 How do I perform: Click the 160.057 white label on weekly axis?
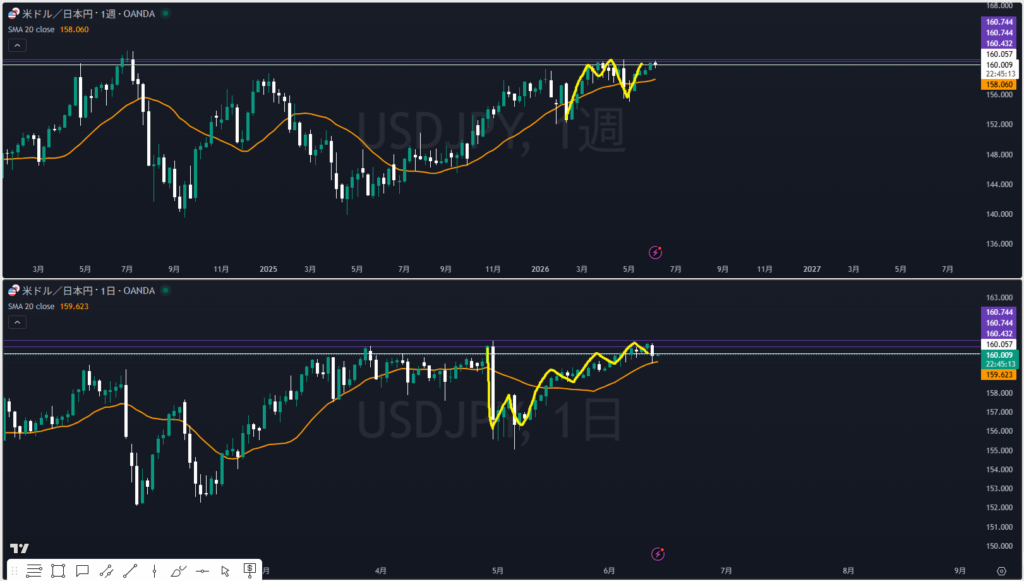[x=999, y=54]
